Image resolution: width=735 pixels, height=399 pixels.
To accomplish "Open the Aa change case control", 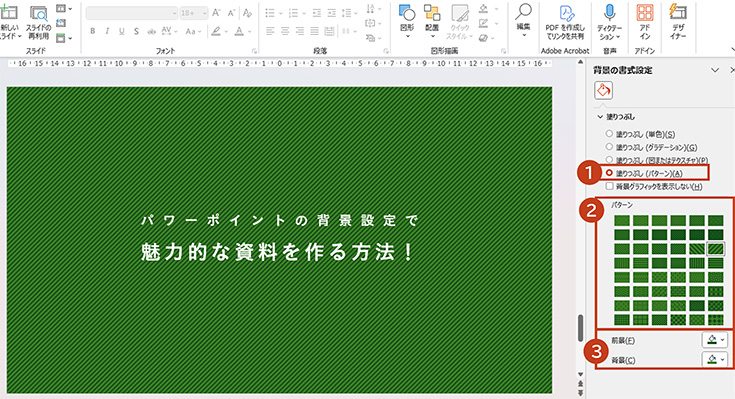I will (193, 31).
